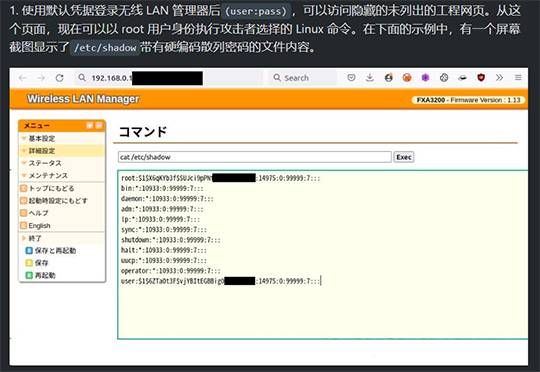Show more toolbar items via double chevron
The width and height of the screenshot is (540, 372).
click(x=499, y=78)
